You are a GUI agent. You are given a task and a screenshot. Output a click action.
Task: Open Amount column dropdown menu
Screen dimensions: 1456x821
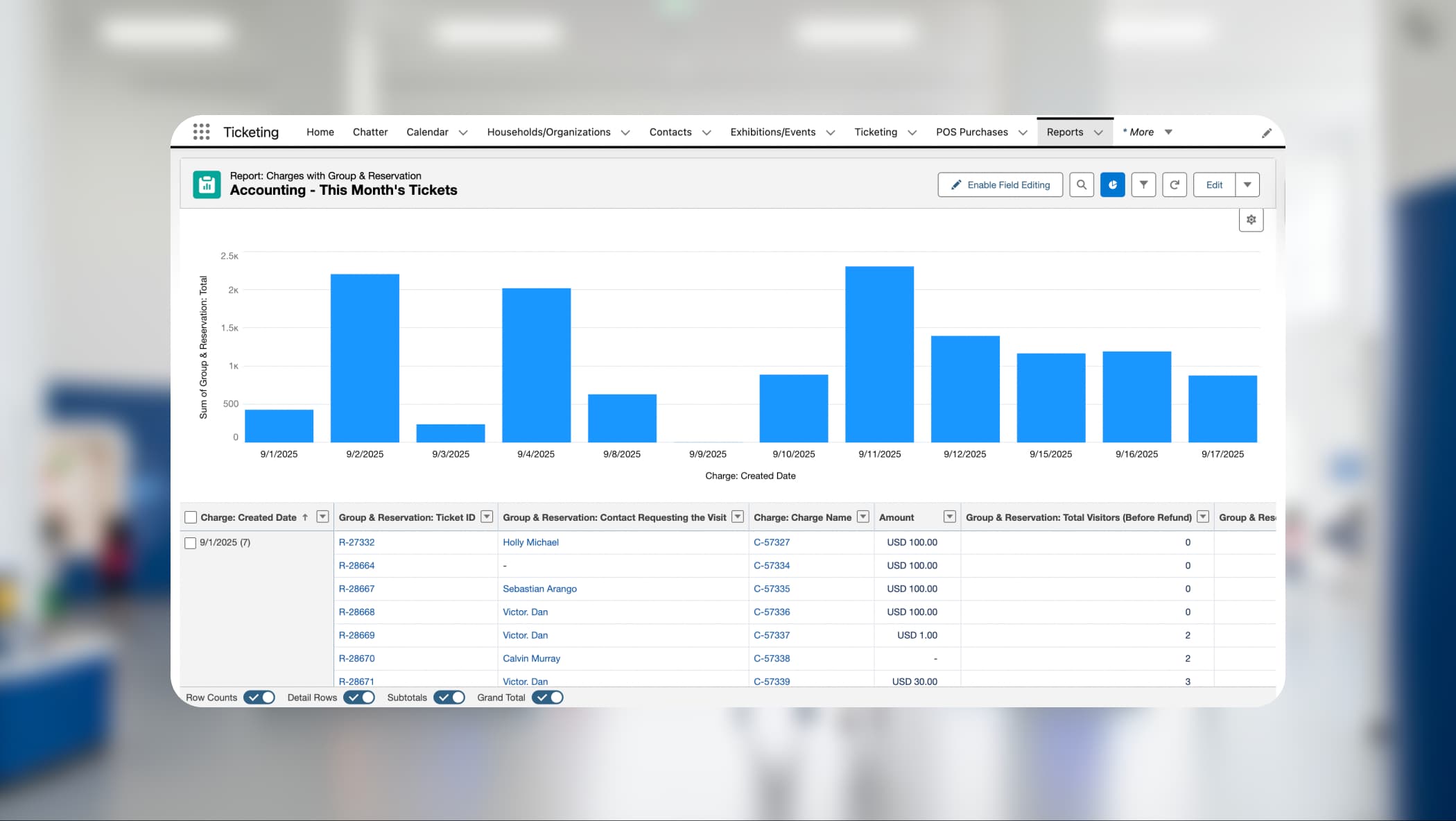tap(949, 517)
